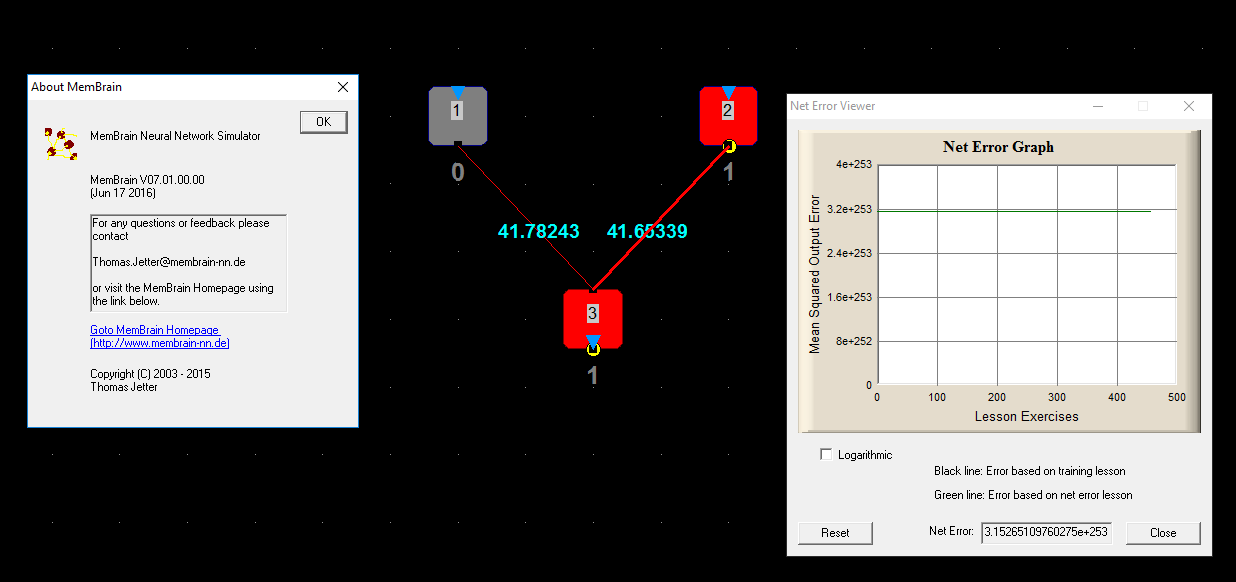Click the yellow output port of neuron 2
The width and height of the screenshot is (1236, 582).
[729, 147]
